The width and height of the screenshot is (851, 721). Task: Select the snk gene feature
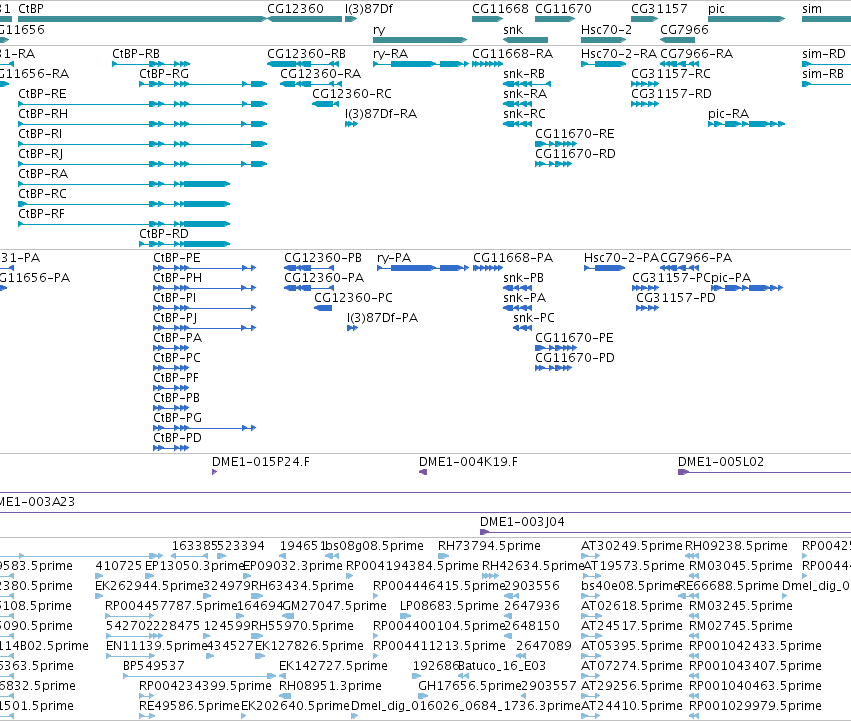click(525, 40)
